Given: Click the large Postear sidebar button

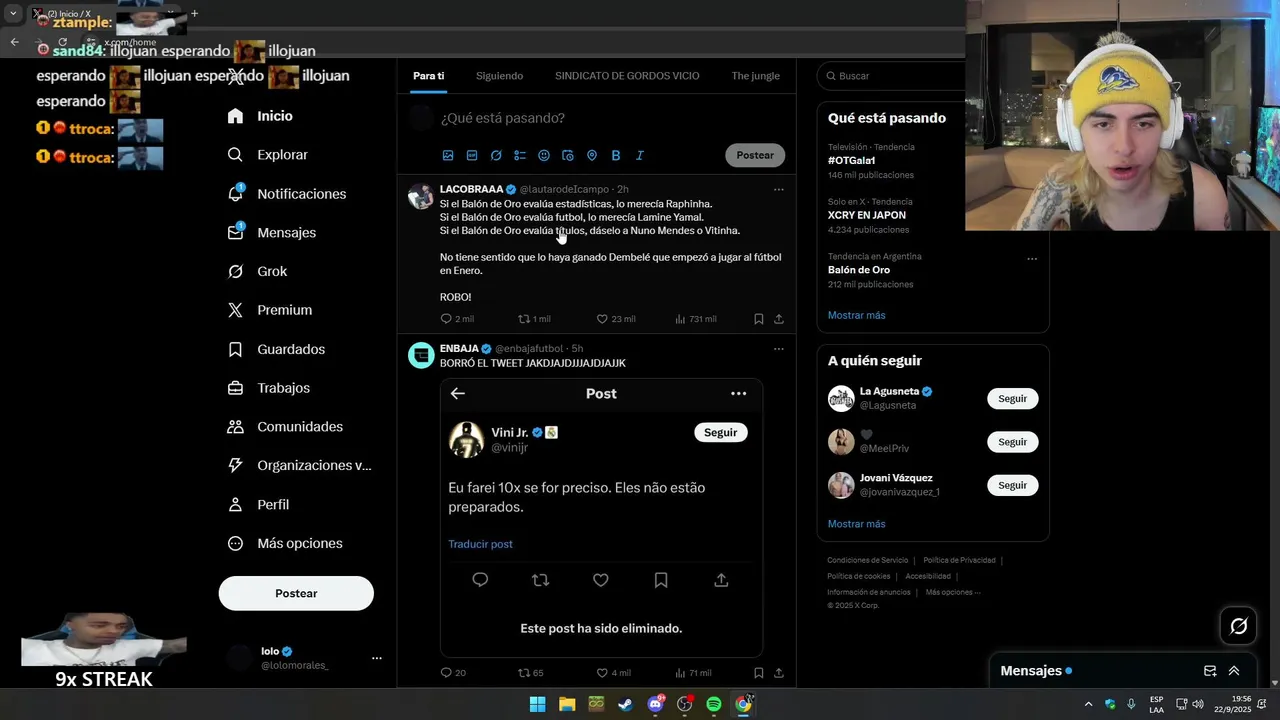Looking at the screenshot, I should 296,593.
